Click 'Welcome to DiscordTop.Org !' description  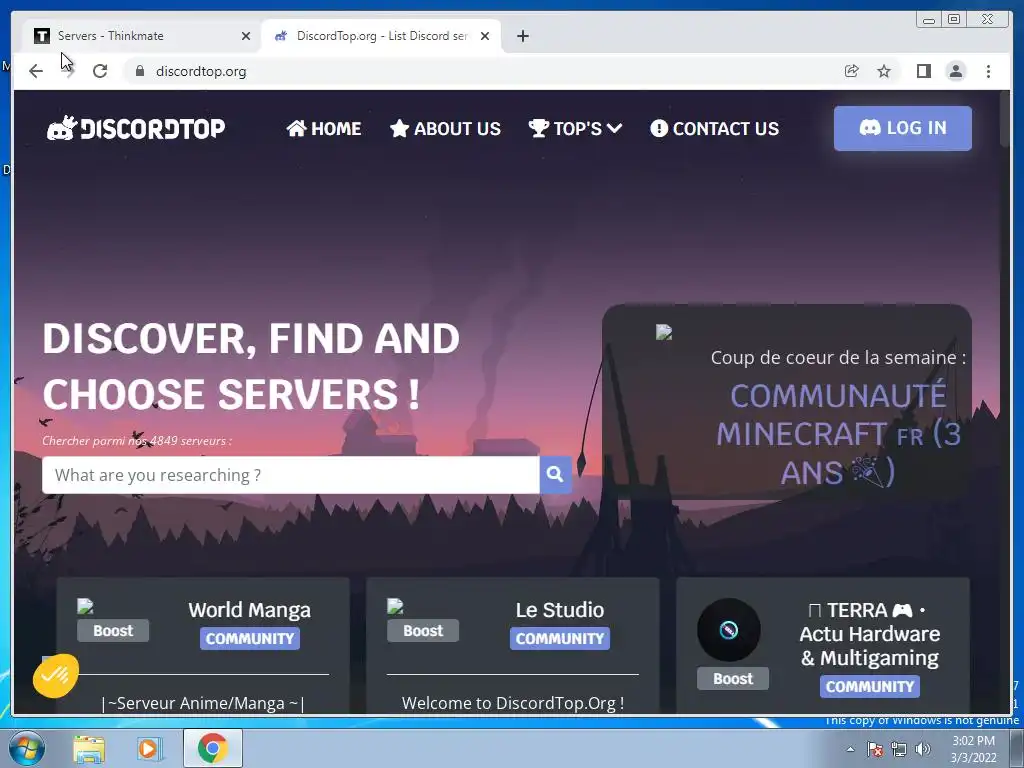pos(513,703)
